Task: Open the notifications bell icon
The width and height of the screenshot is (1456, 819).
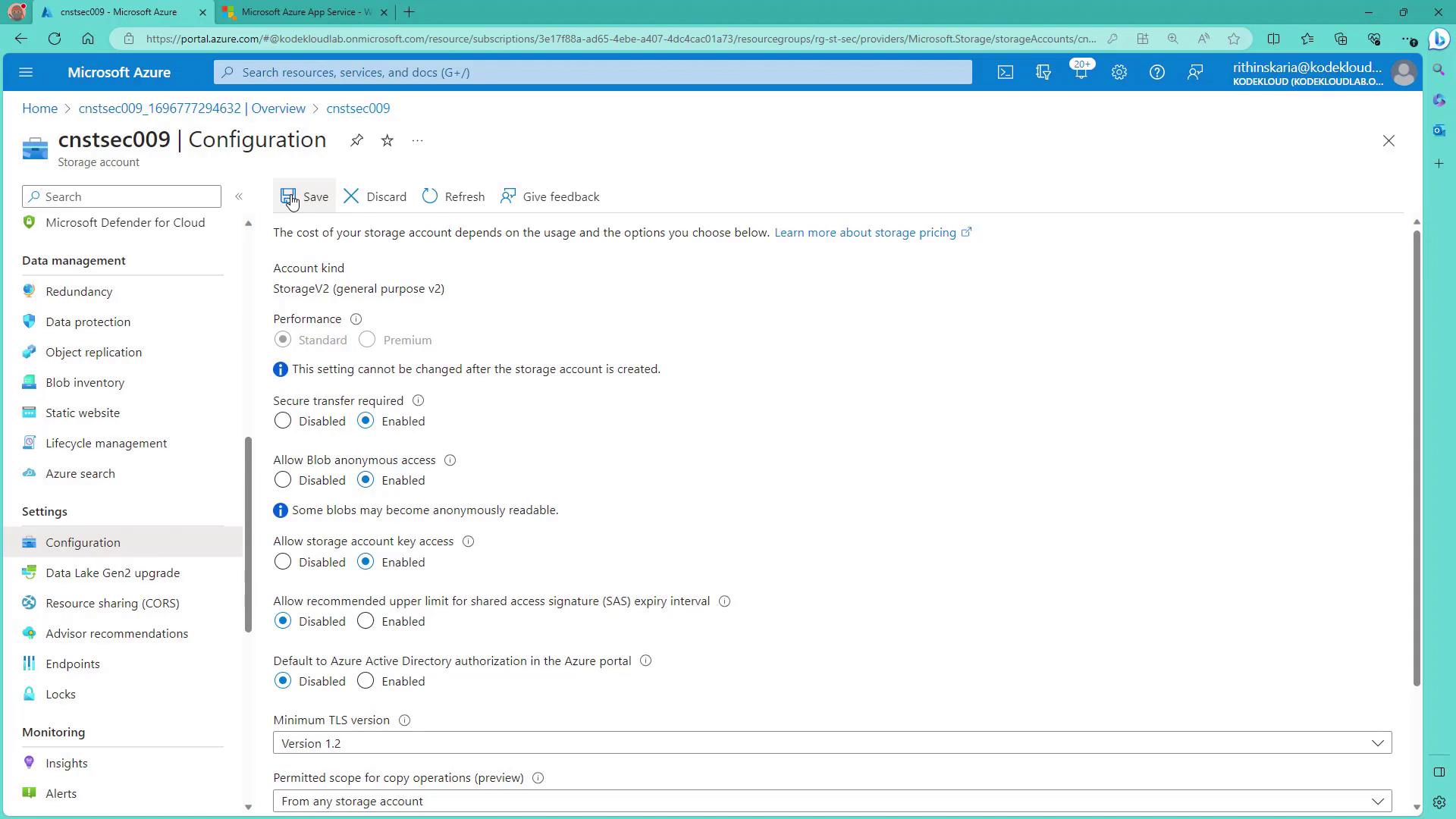Action: [x=1081, y=73]
